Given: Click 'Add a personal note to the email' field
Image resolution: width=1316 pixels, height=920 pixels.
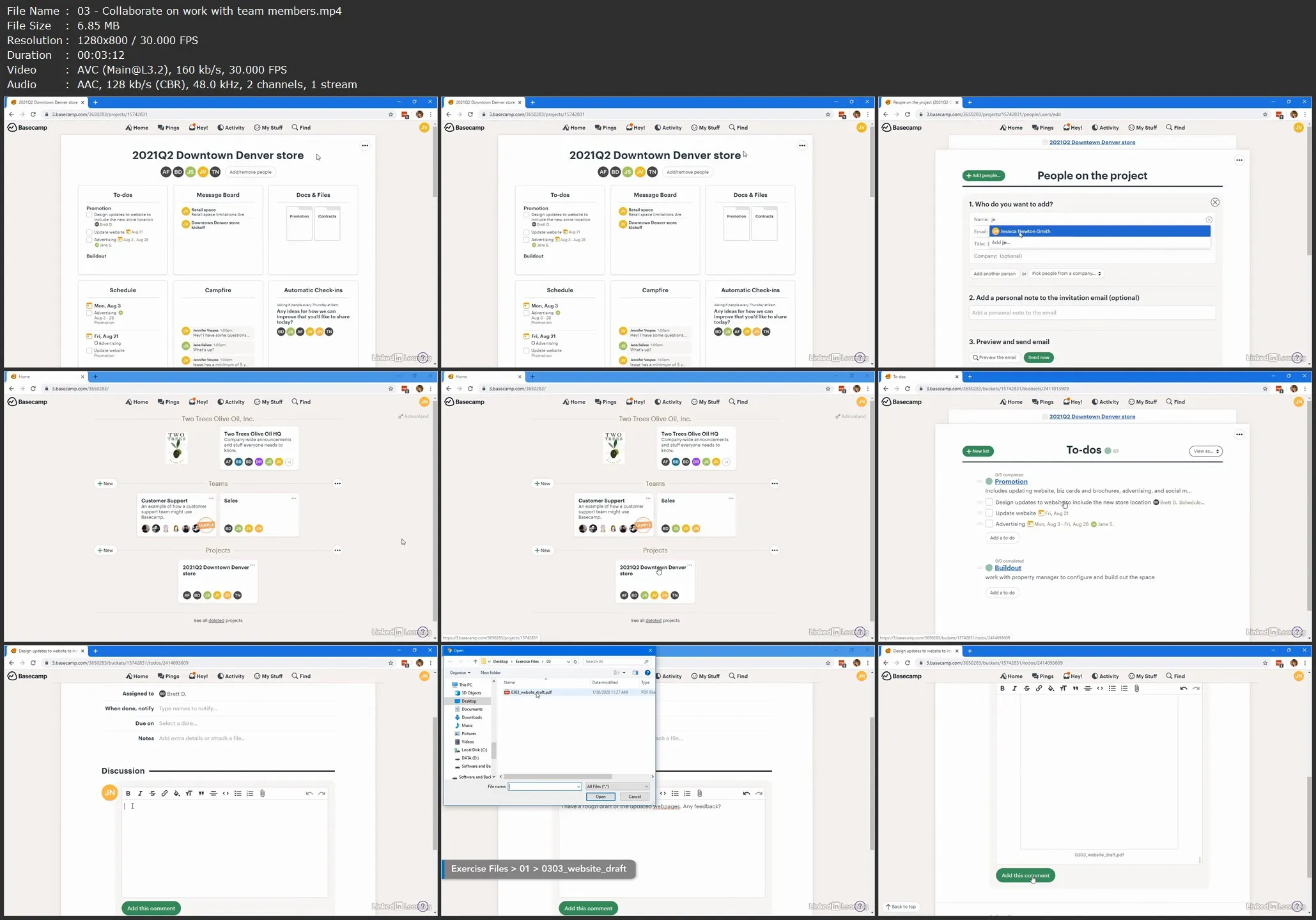Looking at the screenshot, I should point(1092,313).
